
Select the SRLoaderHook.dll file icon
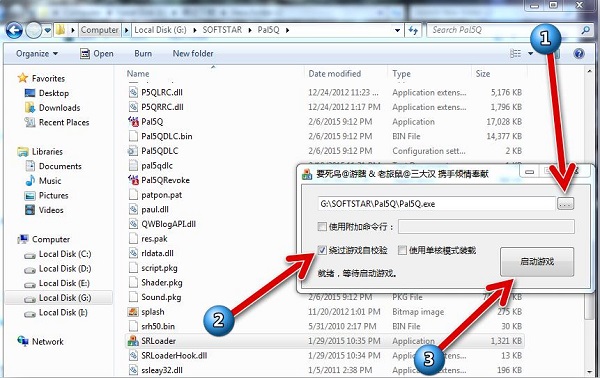(x=133, y=355)
